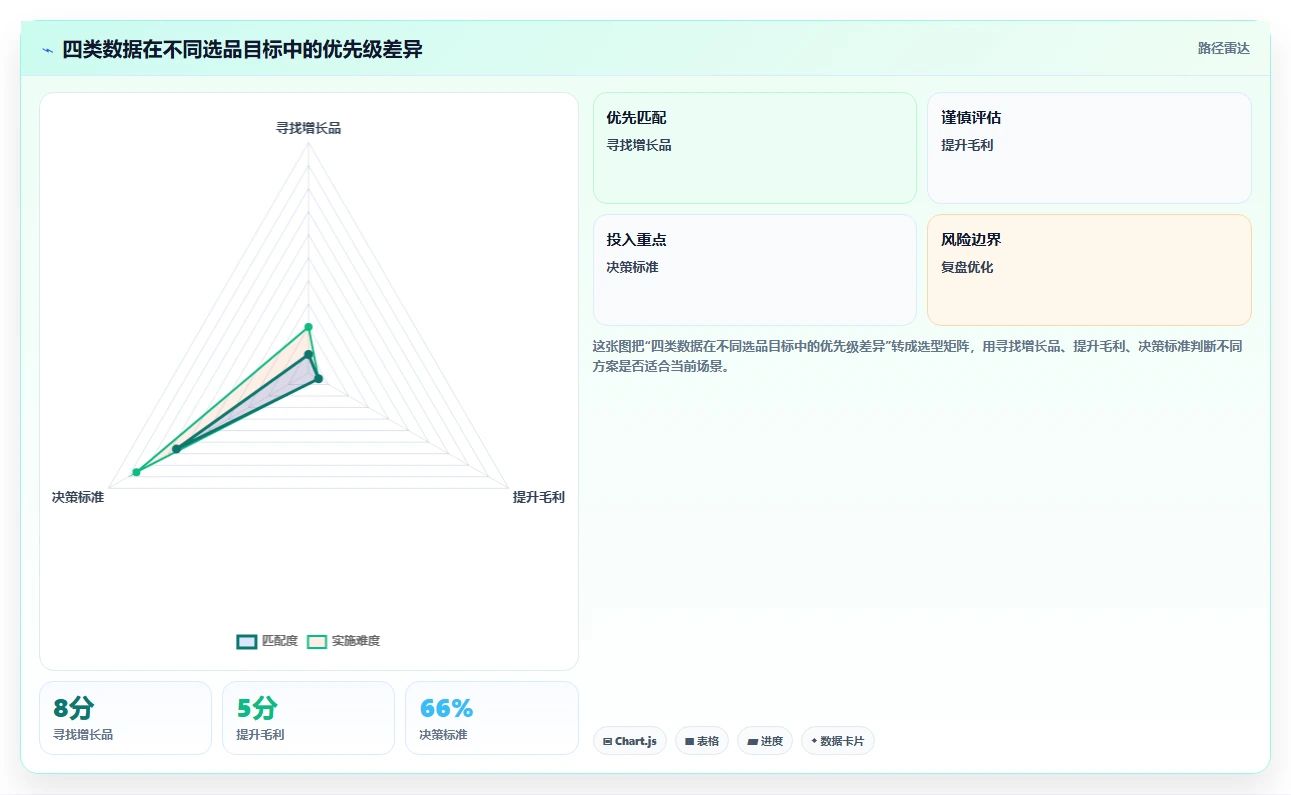This screenshot has height=795, width=1291.
Task: Click the title 四类数据在不同选品目标中的优先级差异
Action: click(x=242, y=49)
